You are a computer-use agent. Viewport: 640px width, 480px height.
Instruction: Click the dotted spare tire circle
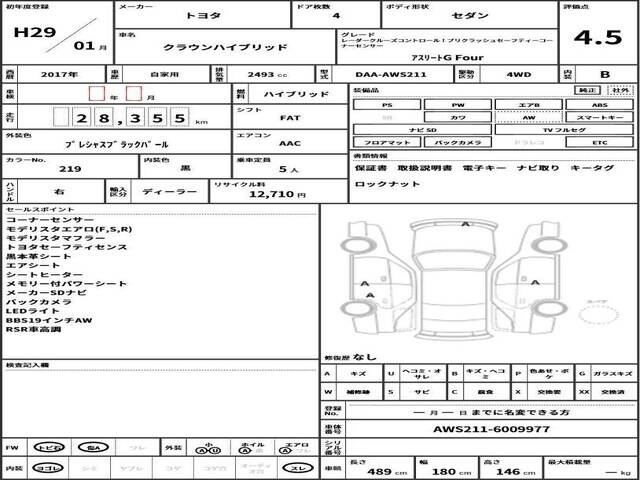tap(599, 312)
